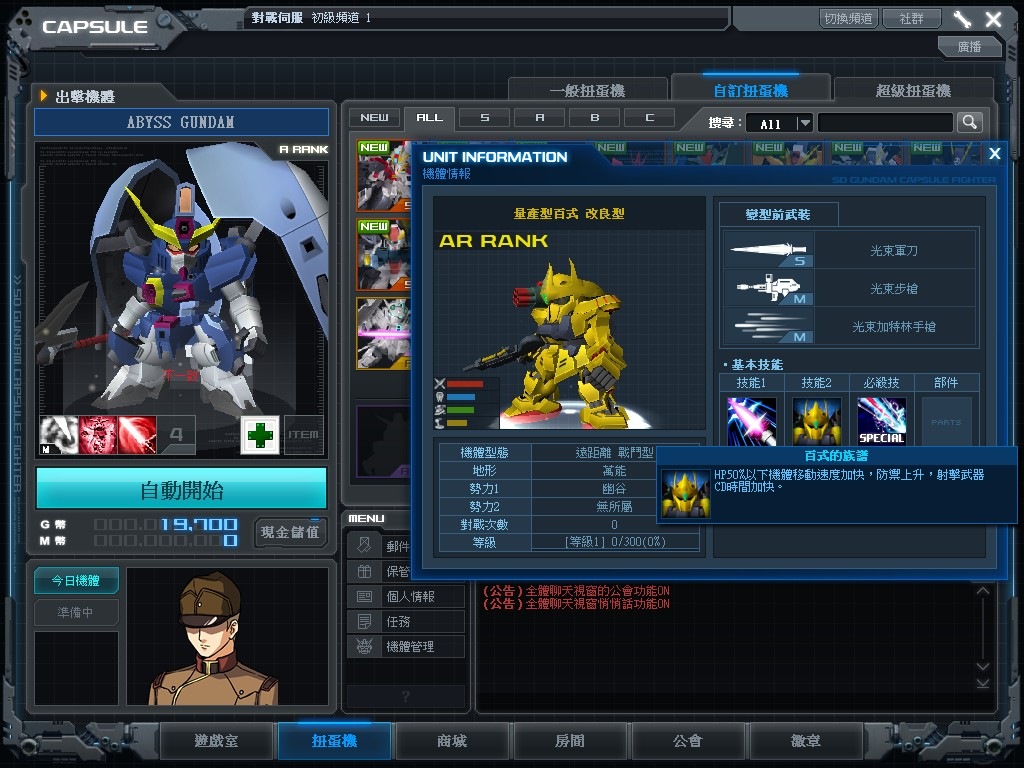Click the [等級1] 0/300(0%) level value

615,542
